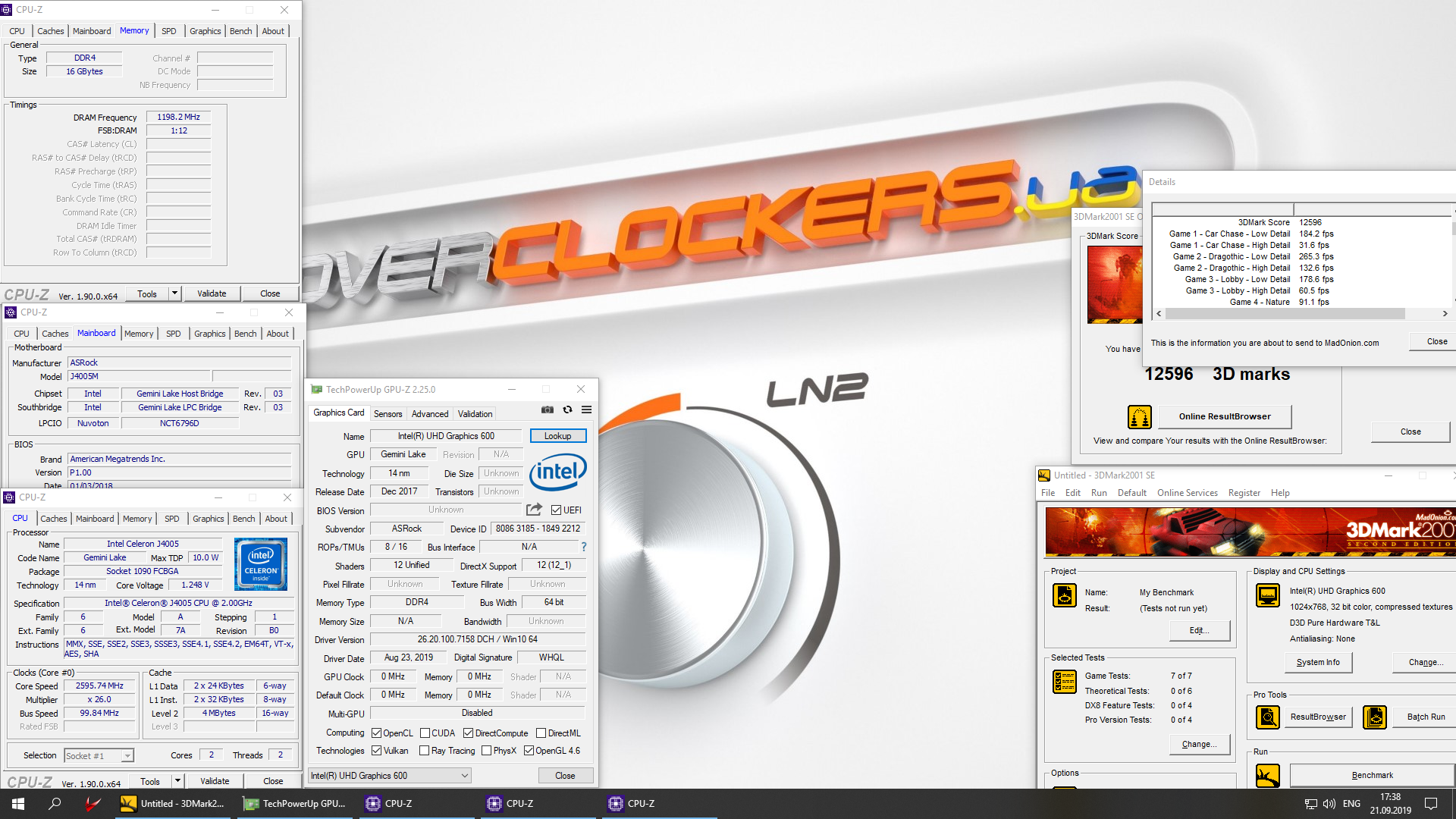
Task: Click the GPU-Z BIOS export share icon
Action: pos(534,510)
